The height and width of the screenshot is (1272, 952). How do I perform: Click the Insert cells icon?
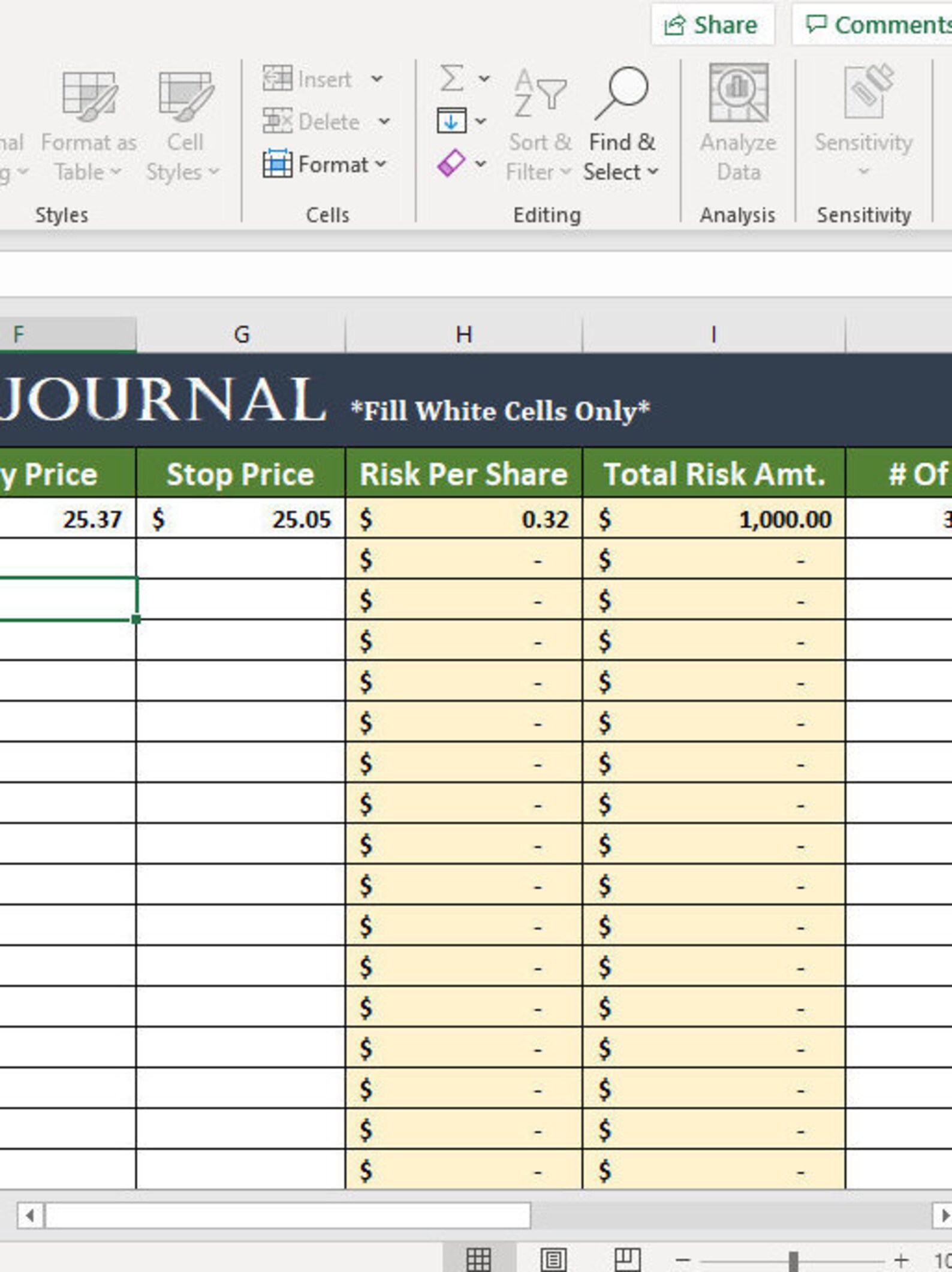pyautogui.click(x=278, y=79)
